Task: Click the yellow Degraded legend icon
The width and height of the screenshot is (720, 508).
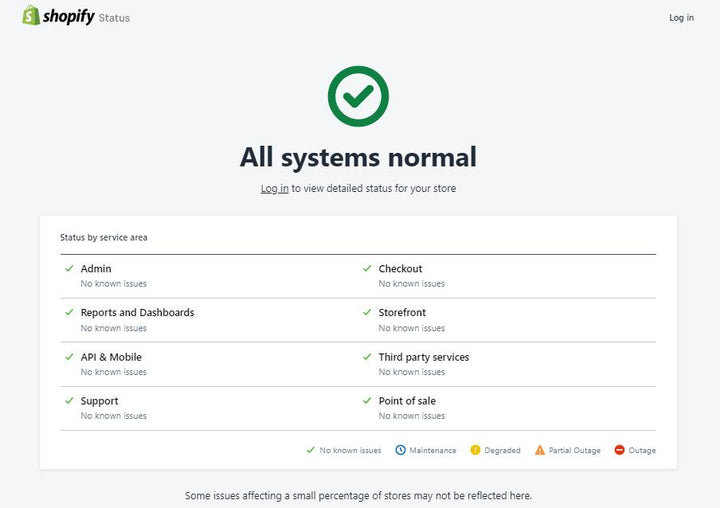Action: pos(475,450)
